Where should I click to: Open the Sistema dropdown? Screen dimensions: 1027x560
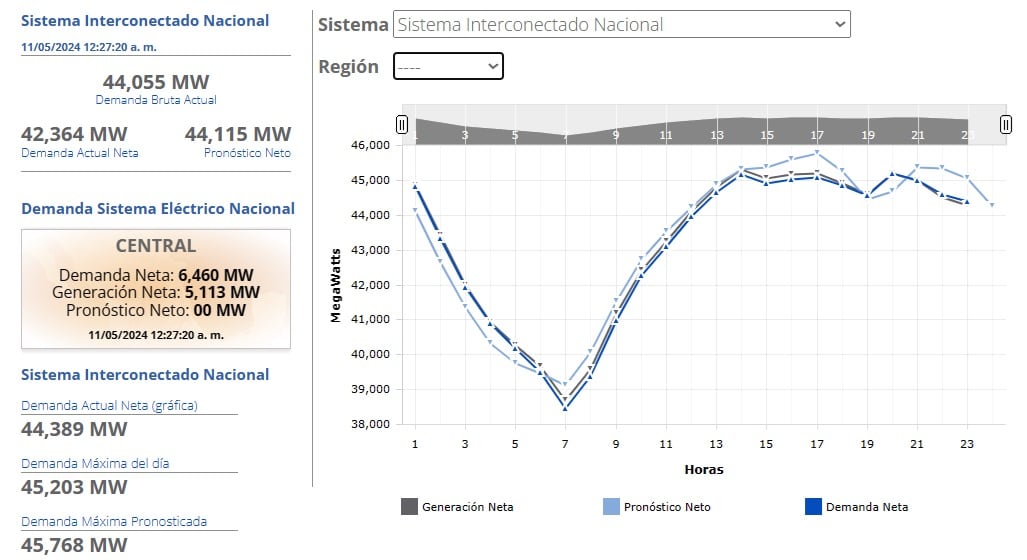pos(621,25)
